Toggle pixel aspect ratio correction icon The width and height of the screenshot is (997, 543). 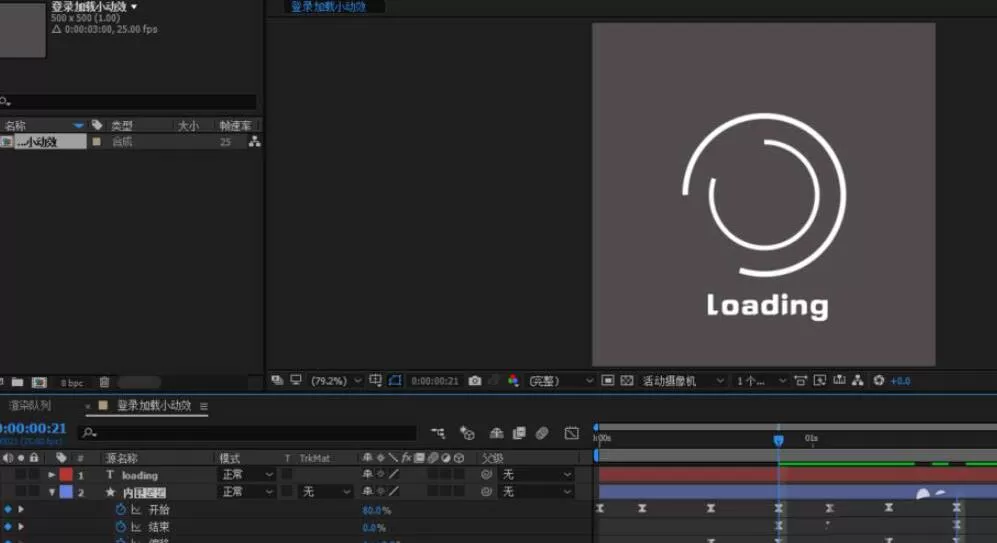pos(801,380)
